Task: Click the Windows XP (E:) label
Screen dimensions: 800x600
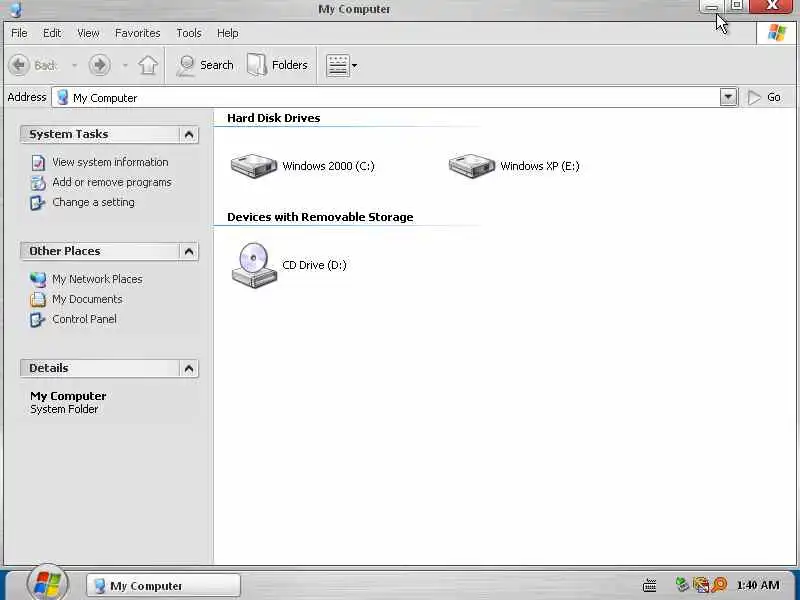Action: click(540, 166)
